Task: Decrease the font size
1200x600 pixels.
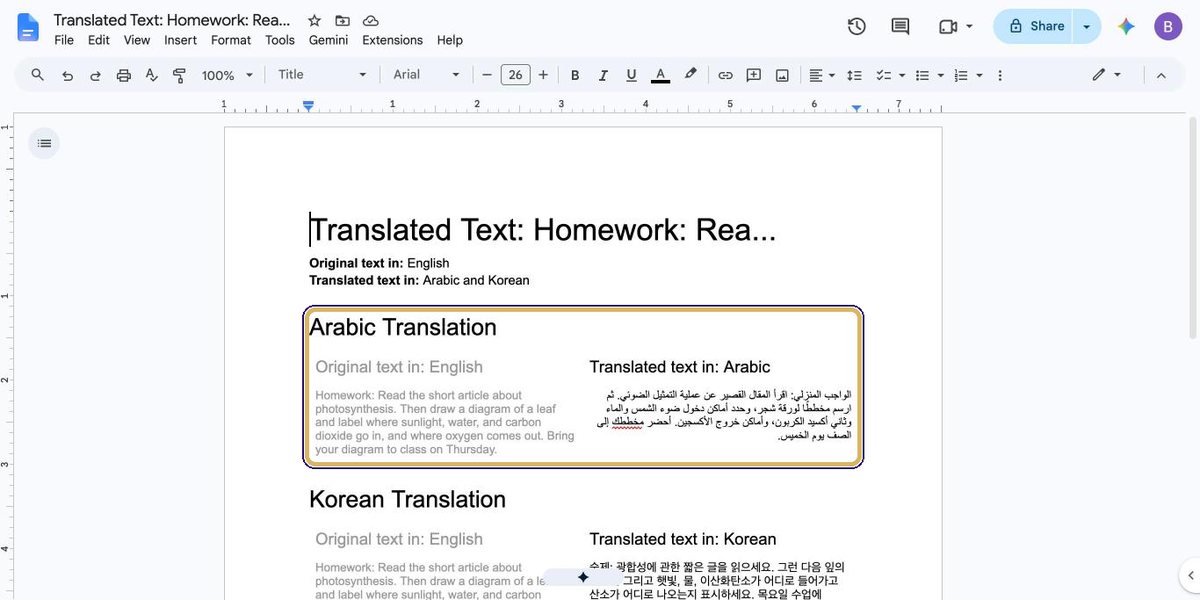Action: pyautogui.click(x=487, y=75)
